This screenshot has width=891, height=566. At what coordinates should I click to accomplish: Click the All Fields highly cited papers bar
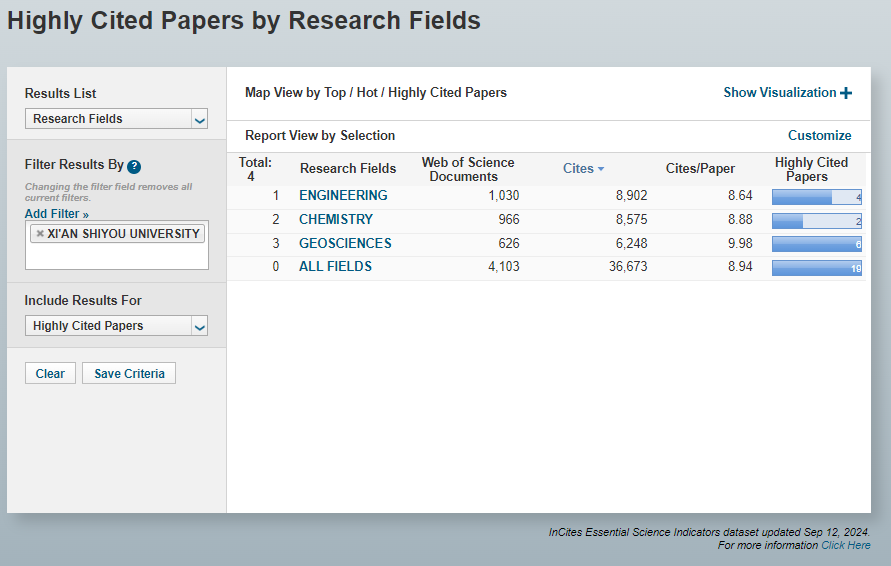coord(816,268)
